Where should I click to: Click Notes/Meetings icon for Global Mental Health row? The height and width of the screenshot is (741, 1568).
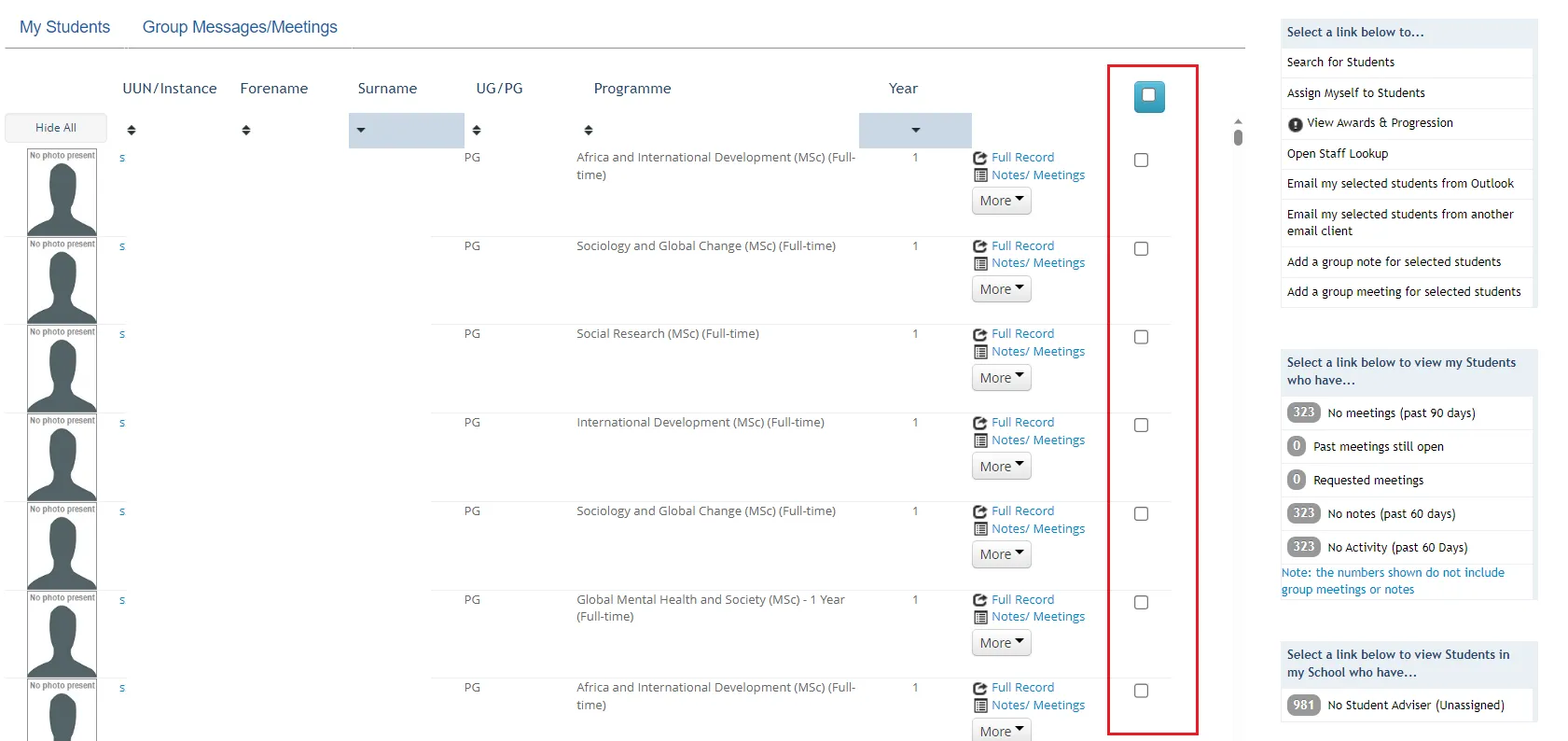pos(980,617)
